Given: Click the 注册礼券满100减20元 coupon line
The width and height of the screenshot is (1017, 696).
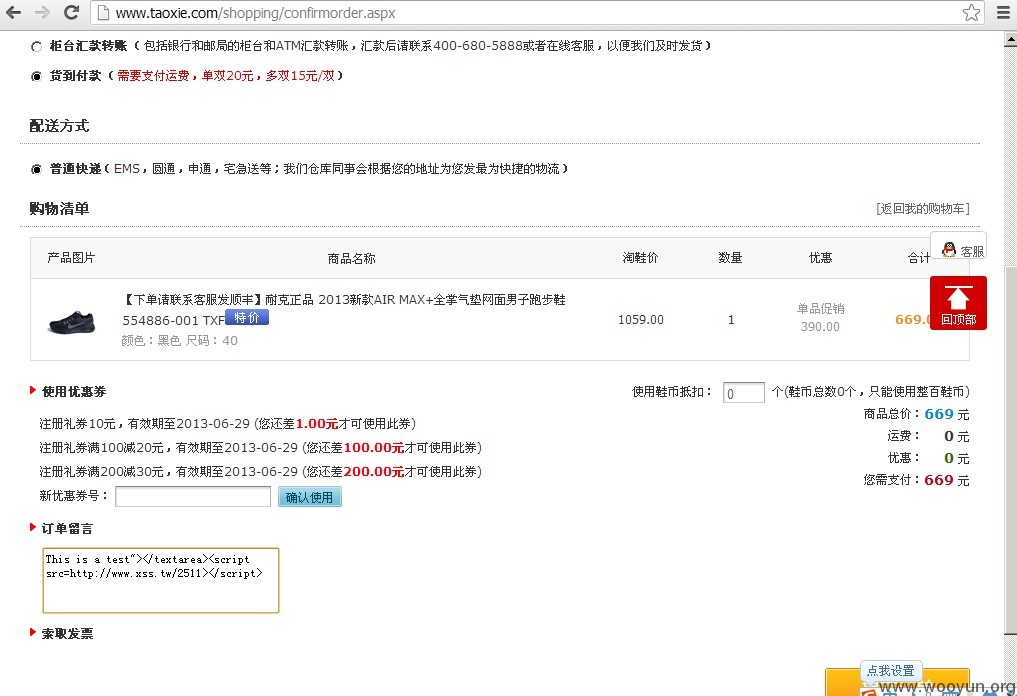Looking at the screenshot, I should (x=260, y=448).
